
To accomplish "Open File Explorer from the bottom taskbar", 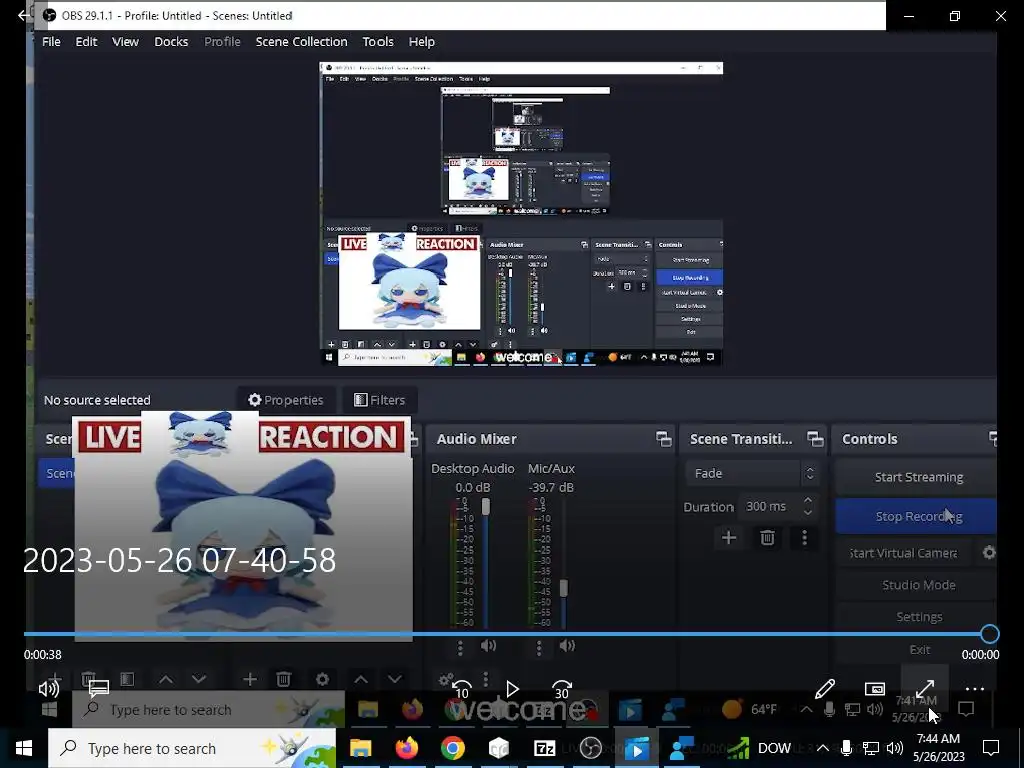I will point(360,748).
